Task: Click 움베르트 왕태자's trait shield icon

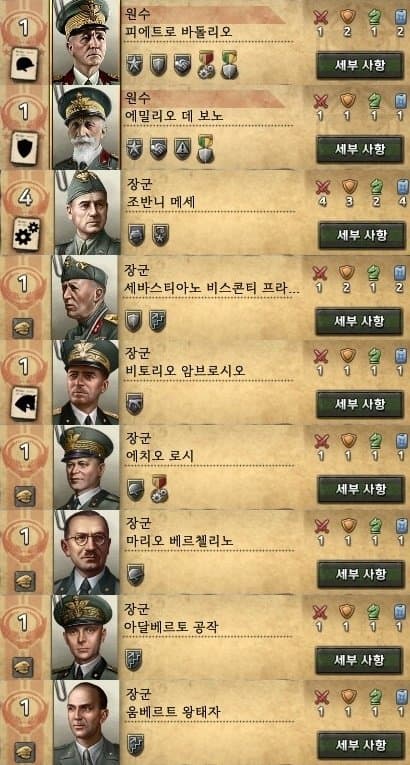Action: 135,745
